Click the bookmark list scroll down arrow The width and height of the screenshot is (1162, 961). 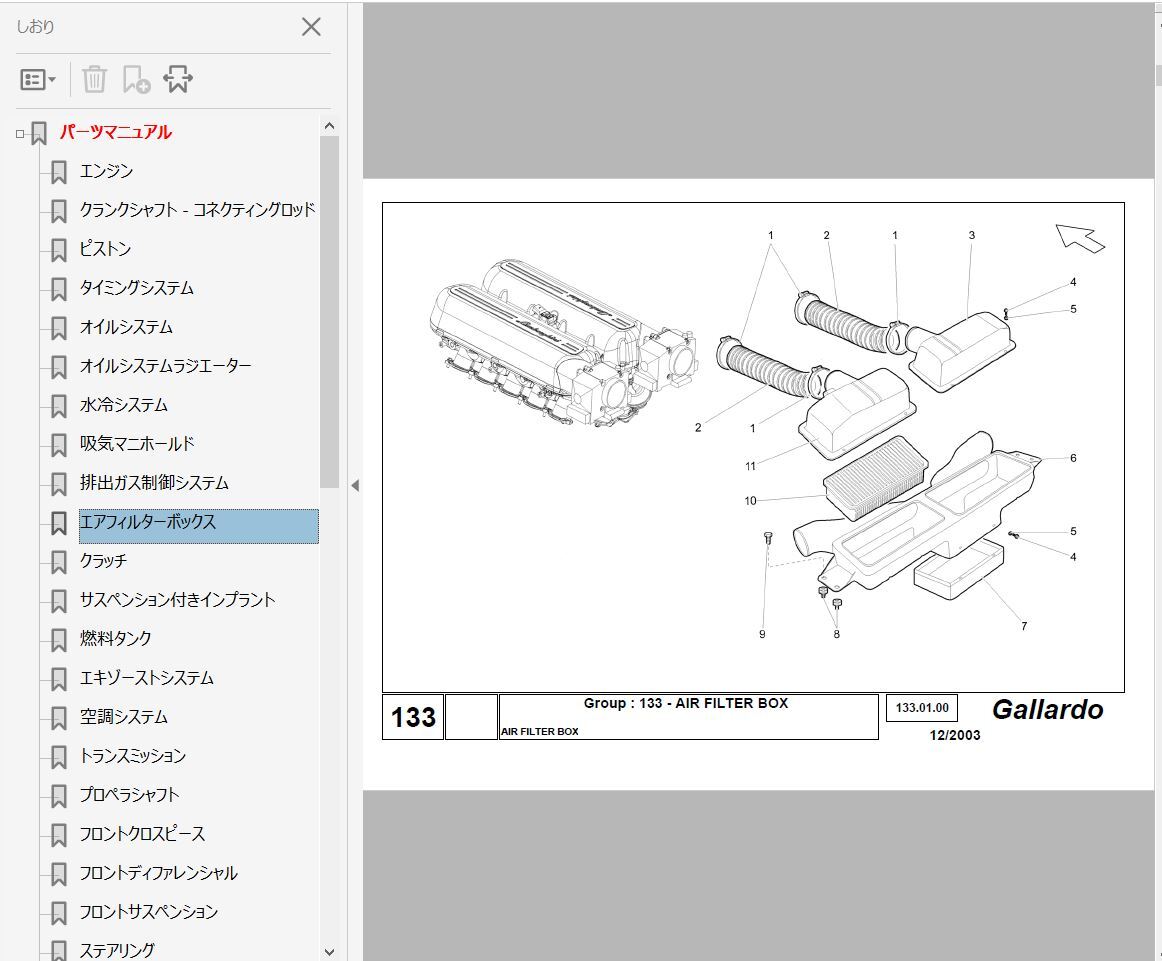pyautogui.click(x=330, y=952)
